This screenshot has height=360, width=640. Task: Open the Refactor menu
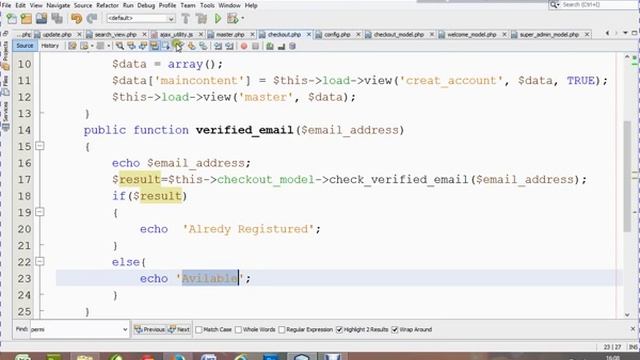107,5
